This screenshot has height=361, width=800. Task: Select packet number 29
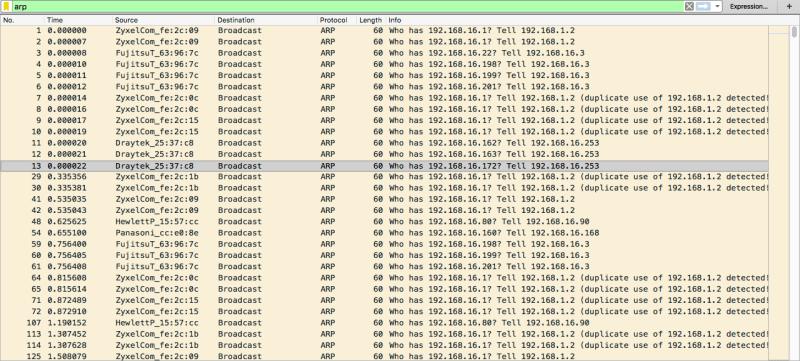(x=384, y=177)
